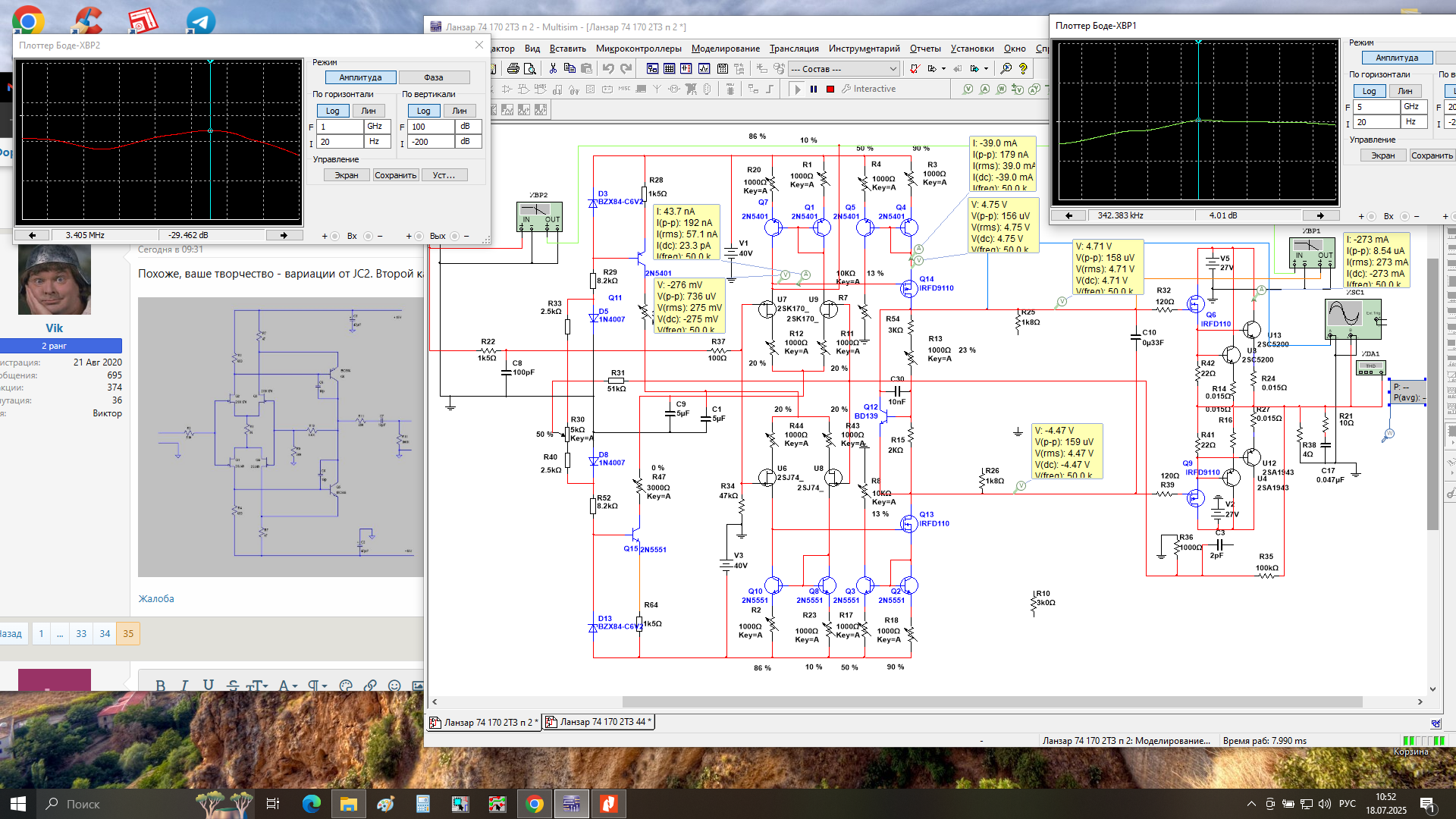Move XBP1 cursor right with arrow button
1456x819 pixels.
1320,215
